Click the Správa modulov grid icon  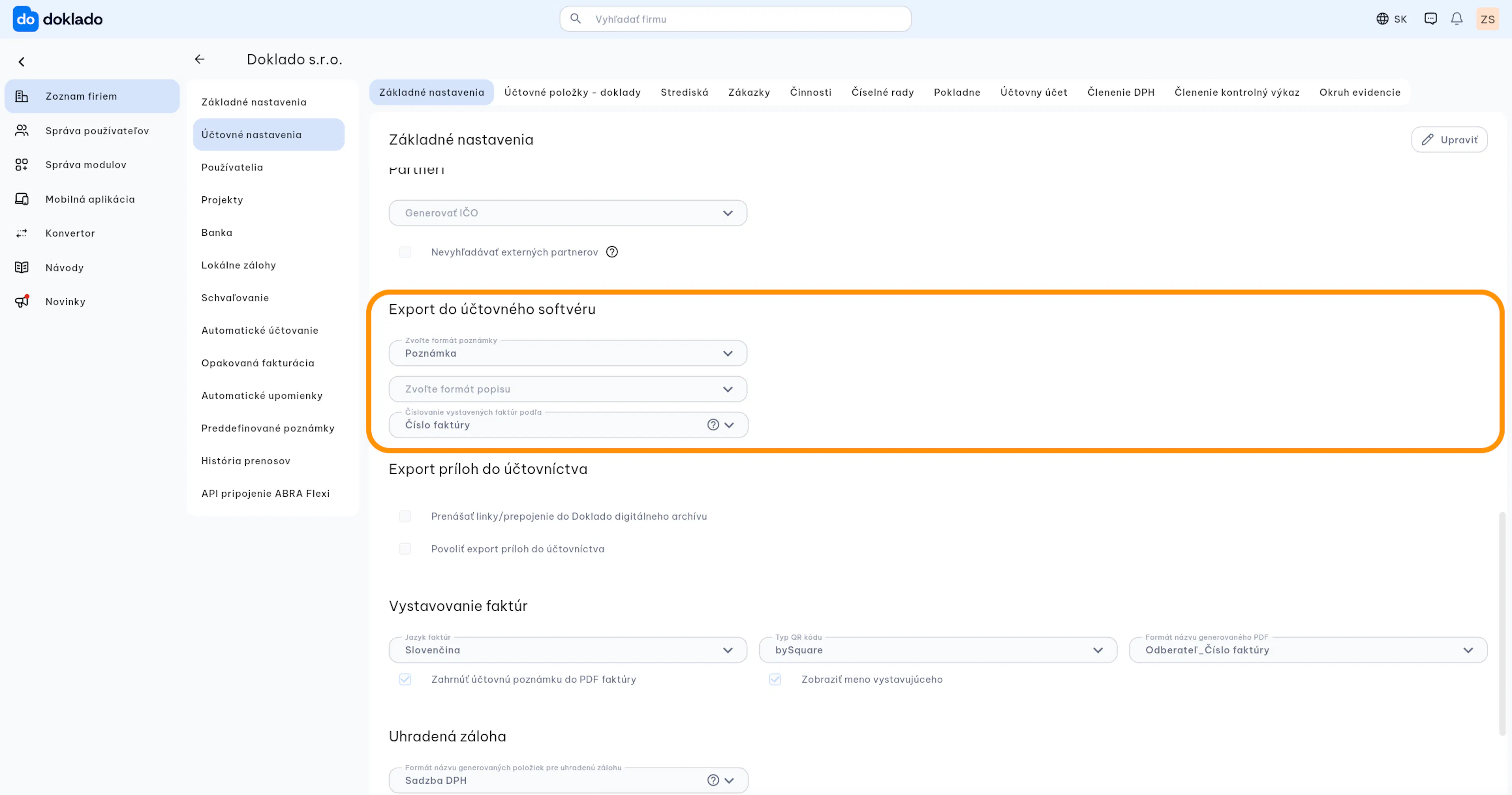tap(22, 165)
